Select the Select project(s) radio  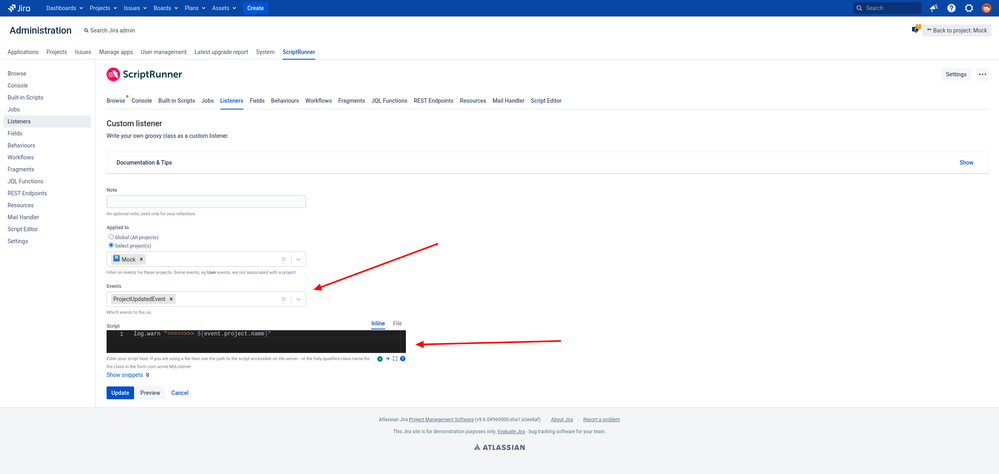coord(111,245)
